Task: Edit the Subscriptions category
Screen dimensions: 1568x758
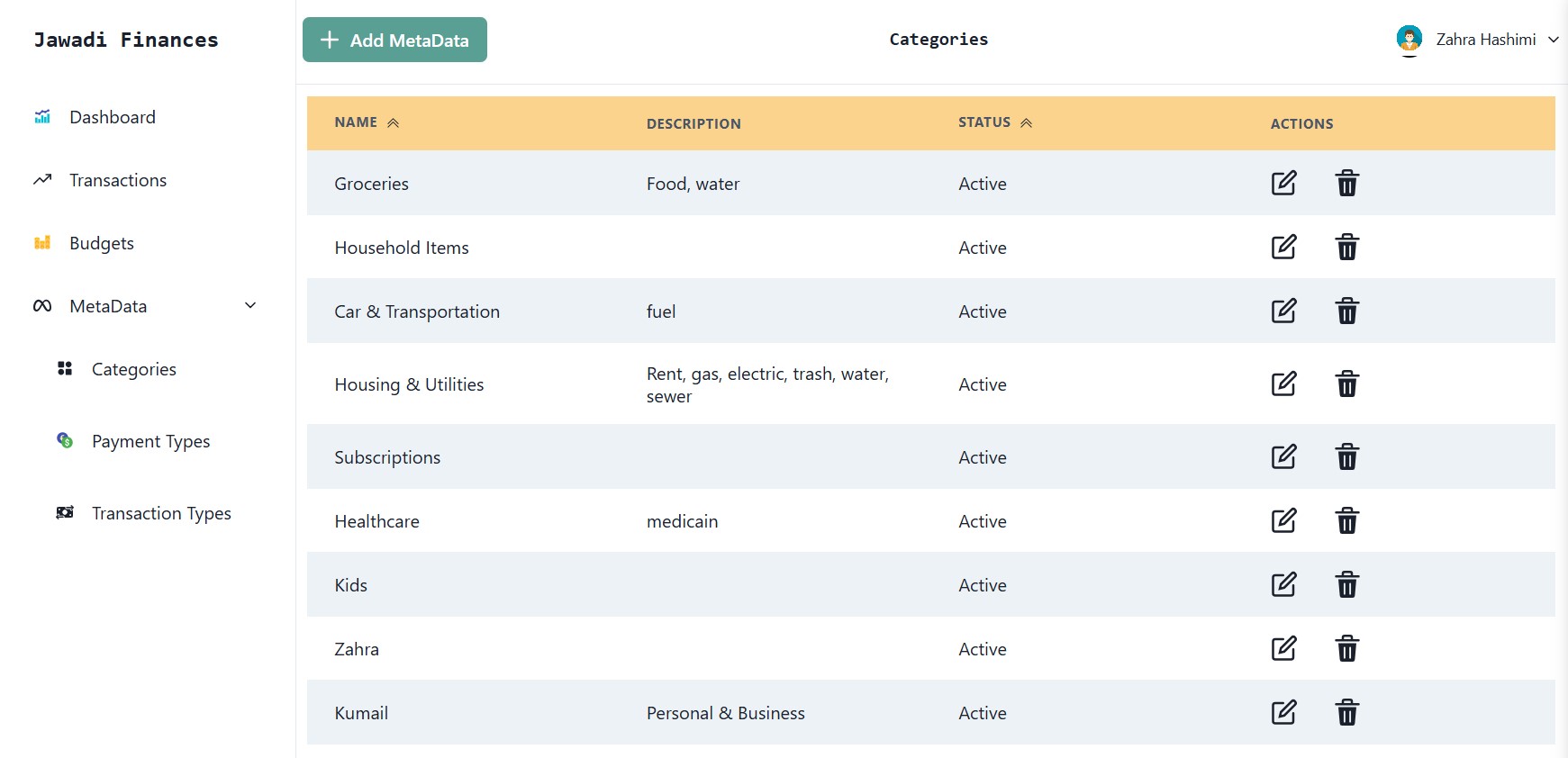Action: pyautogui.click(x=1283, y=456)
